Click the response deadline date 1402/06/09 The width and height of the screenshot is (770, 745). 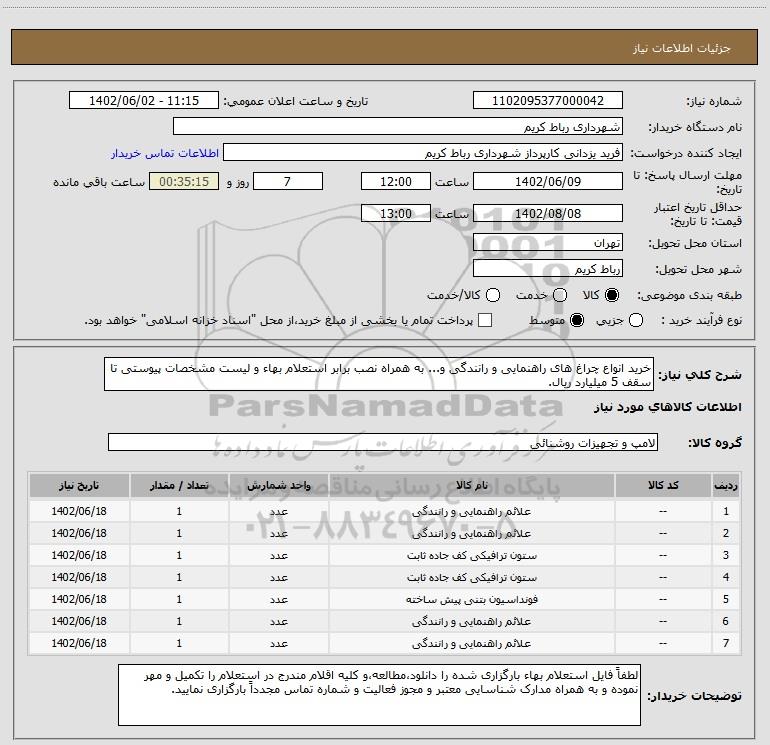click(548, 181)
